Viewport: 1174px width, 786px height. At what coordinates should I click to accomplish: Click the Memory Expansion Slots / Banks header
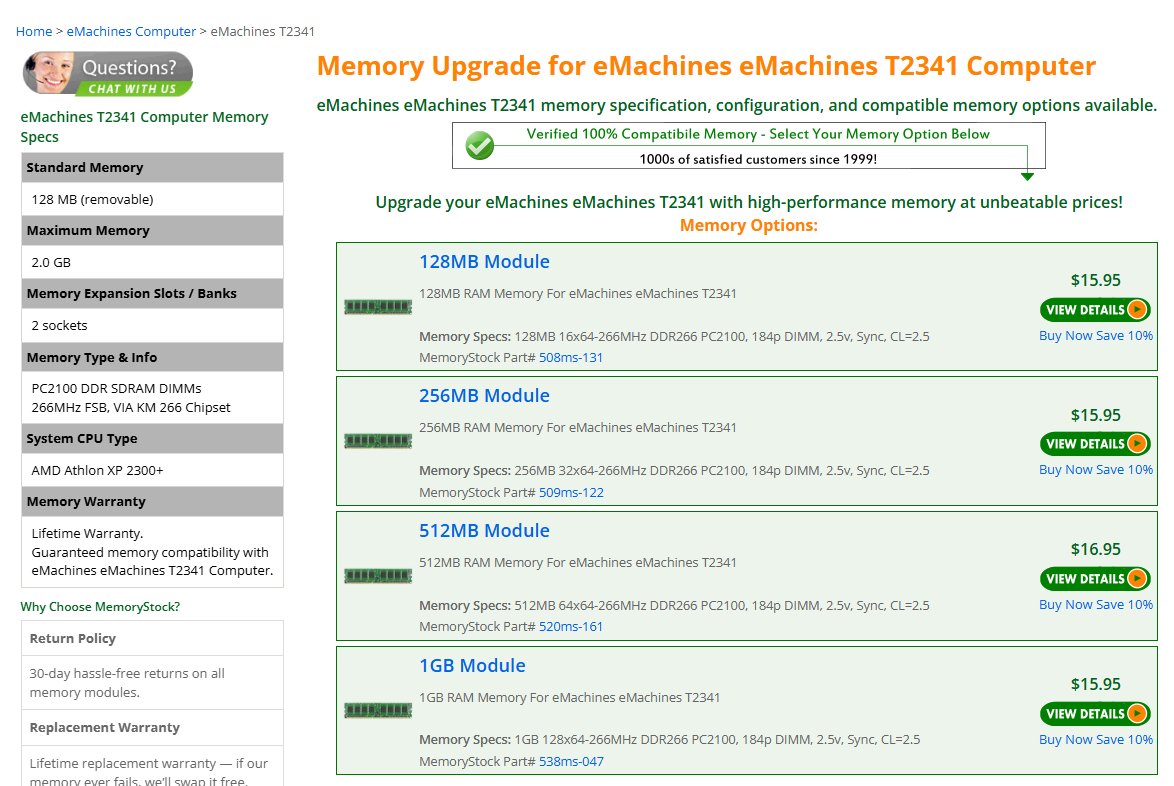[152, 293]
